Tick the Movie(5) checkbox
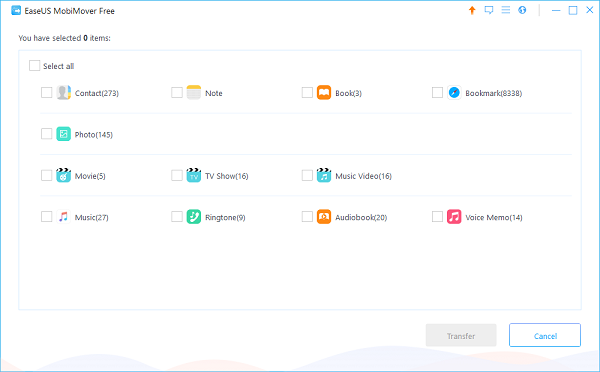The image size is (600, 372). (x=46, y=175)
